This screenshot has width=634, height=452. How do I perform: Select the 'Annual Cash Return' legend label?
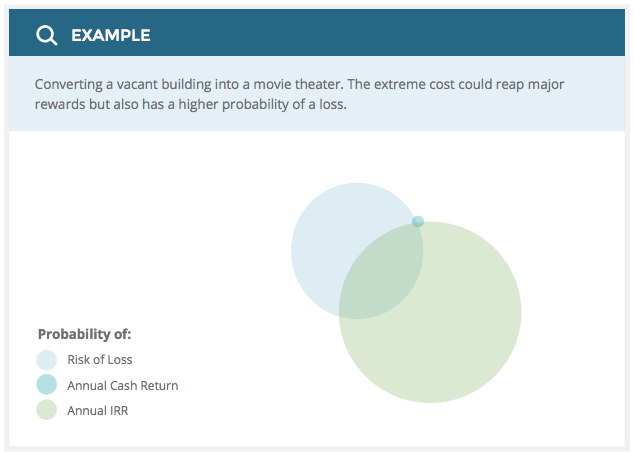123,385
